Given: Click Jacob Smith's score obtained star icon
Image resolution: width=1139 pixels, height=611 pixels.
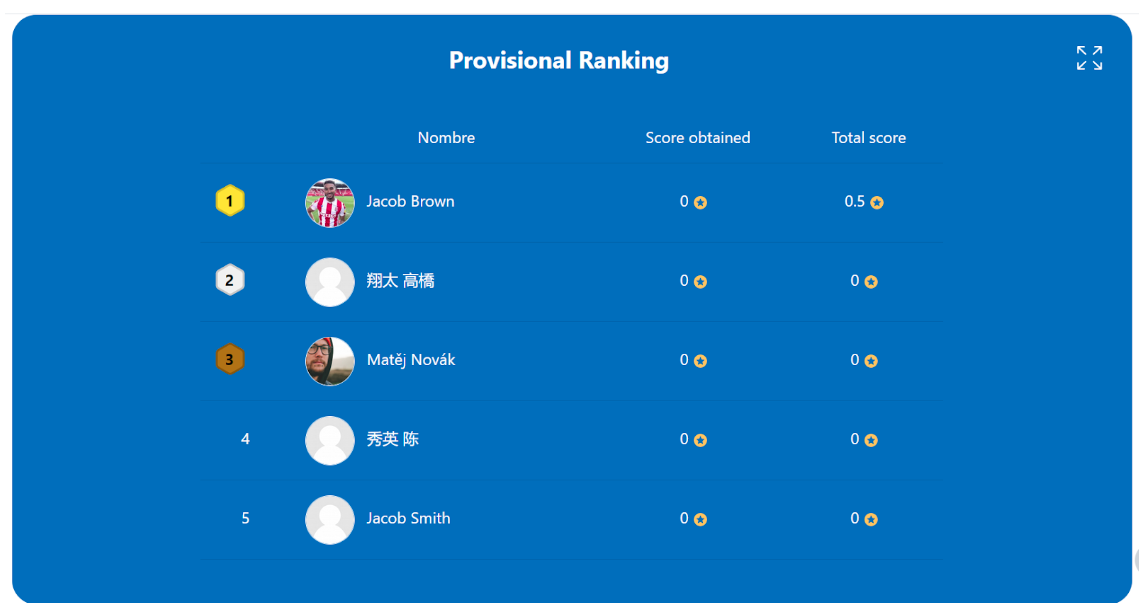Looking at the screenshot, I should click(x=700, y=519).
